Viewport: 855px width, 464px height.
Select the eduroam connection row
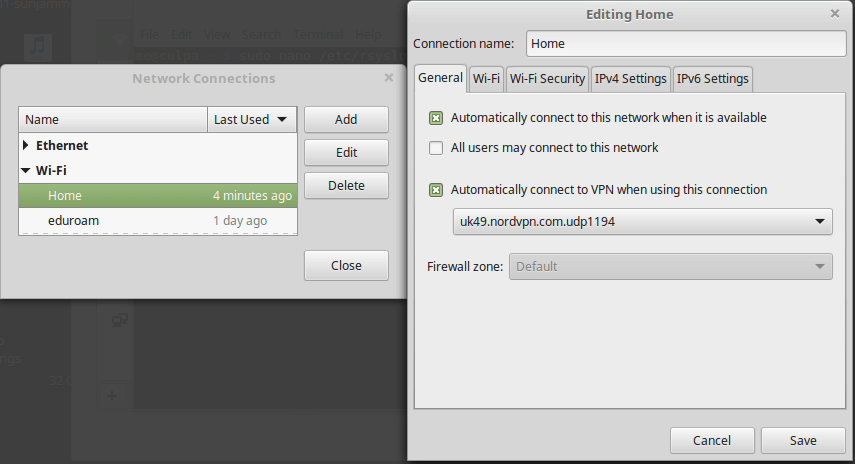pyautogui.click(x=158, y=221)
